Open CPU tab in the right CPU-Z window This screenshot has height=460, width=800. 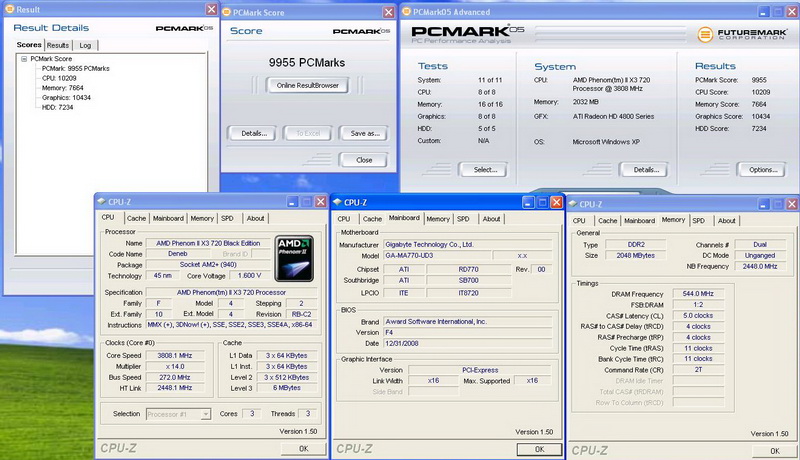click(579, 221)
